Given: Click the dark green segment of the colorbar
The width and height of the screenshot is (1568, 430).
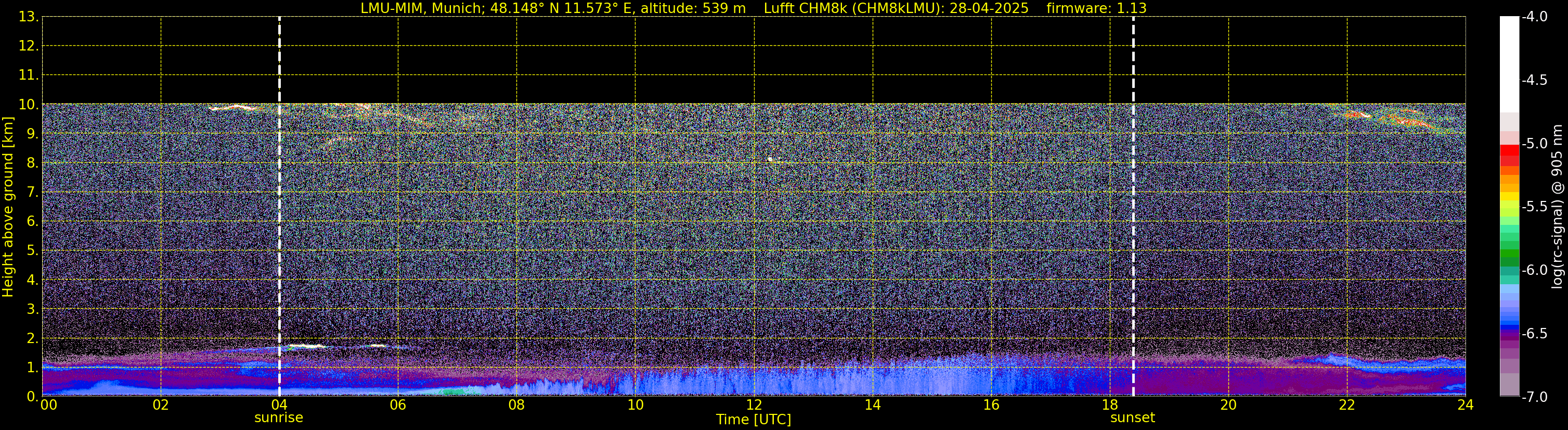Looking at the screenshot, I should point(1509,261).
